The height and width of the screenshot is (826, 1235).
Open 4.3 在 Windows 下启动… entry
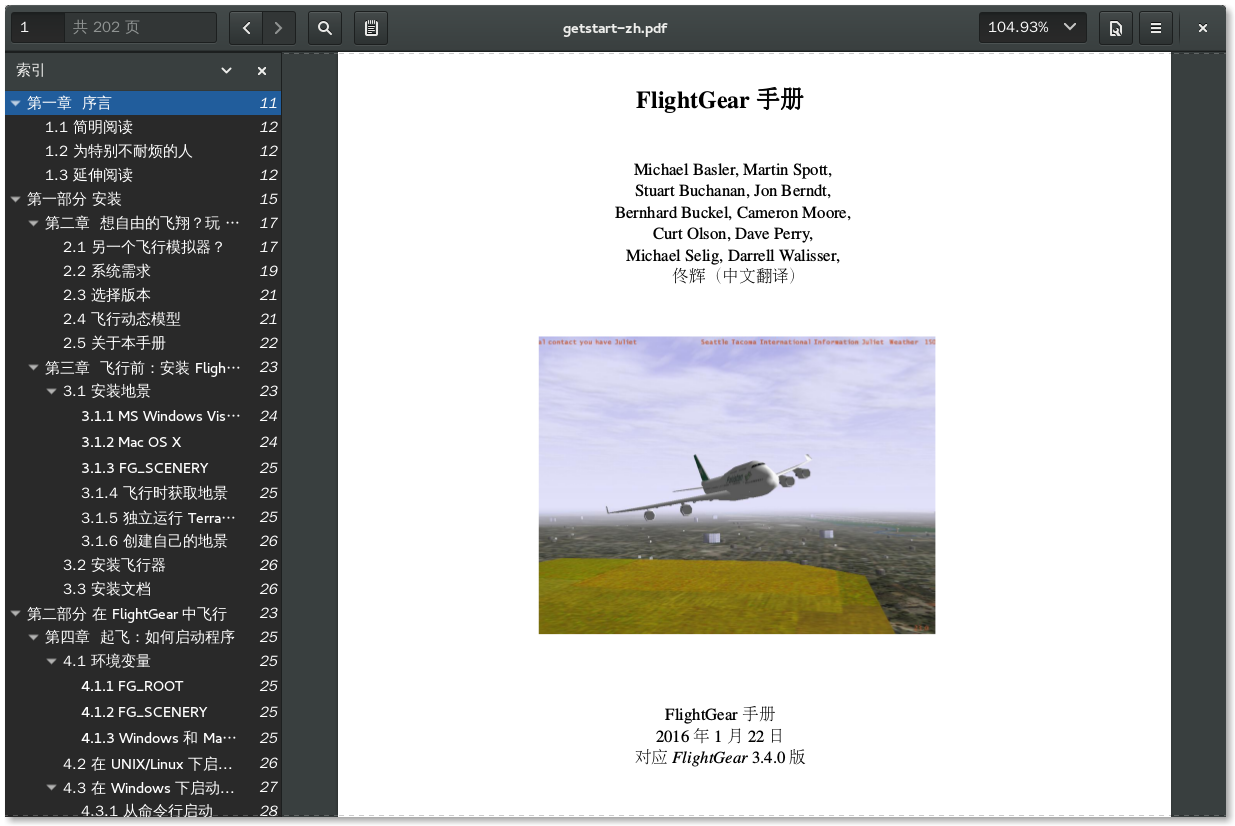pyautogui.click(x=143, y=788)
